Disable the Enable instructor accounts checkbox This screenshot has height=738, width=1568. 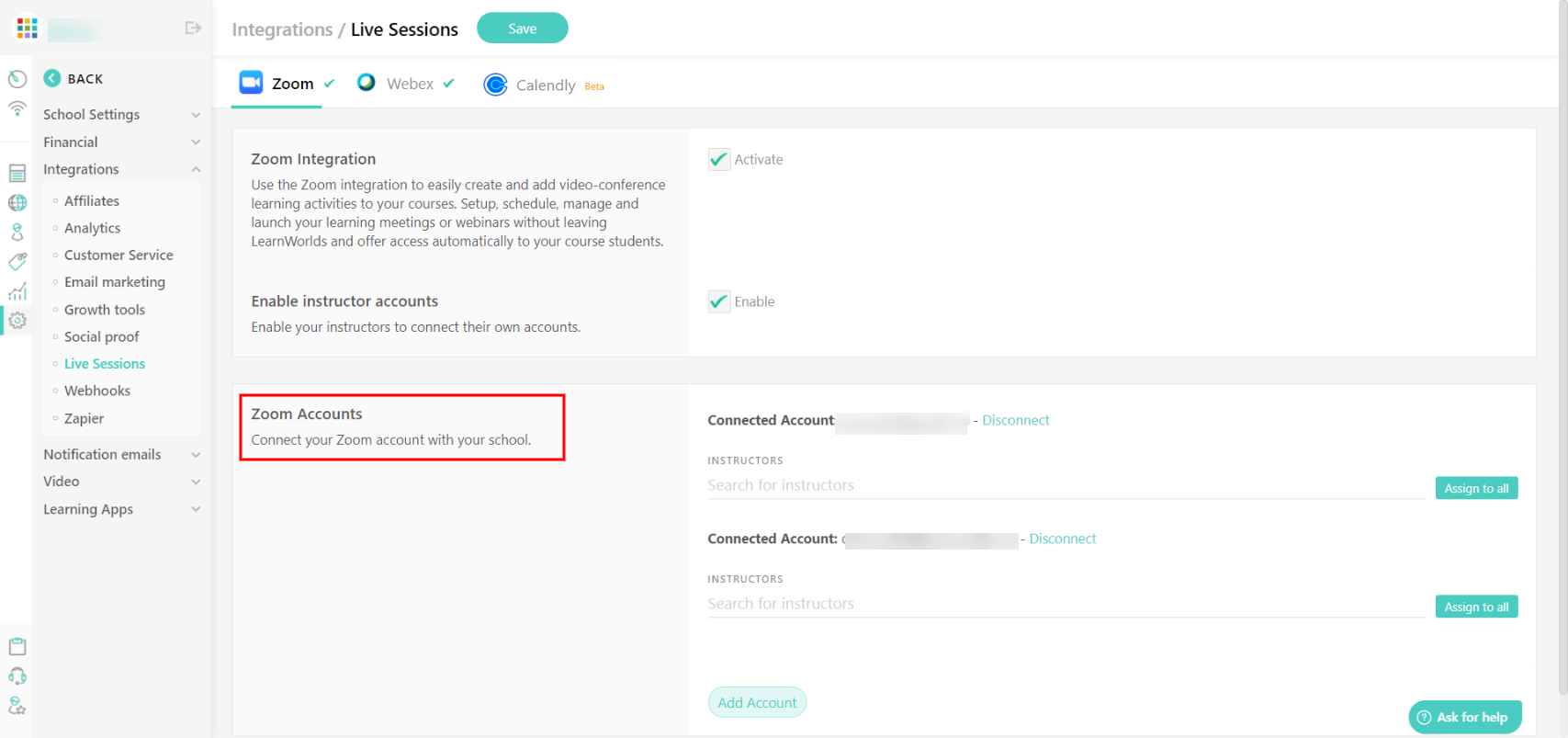point(719,301)
